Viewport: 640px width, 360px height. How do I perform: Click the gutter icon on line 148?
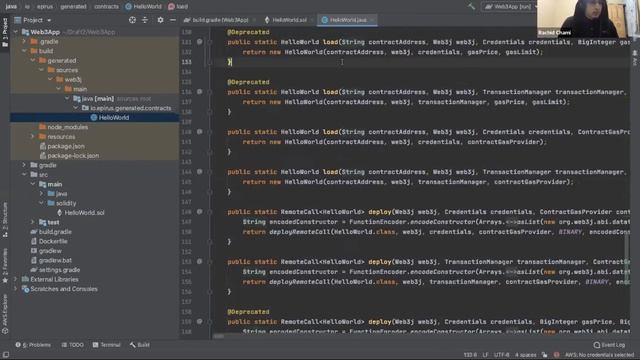pyautogui.click(x=200, y=212)
